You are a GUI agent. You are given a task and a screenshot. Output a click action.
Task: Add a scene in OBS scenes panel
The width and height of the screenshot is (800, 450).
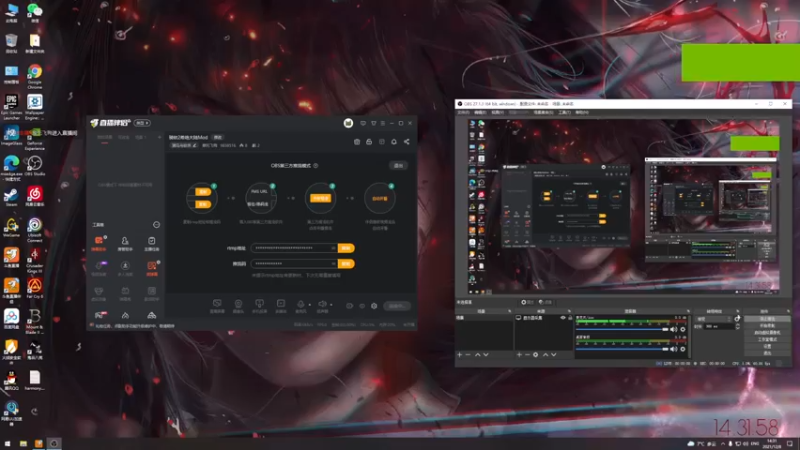(460, 355)
